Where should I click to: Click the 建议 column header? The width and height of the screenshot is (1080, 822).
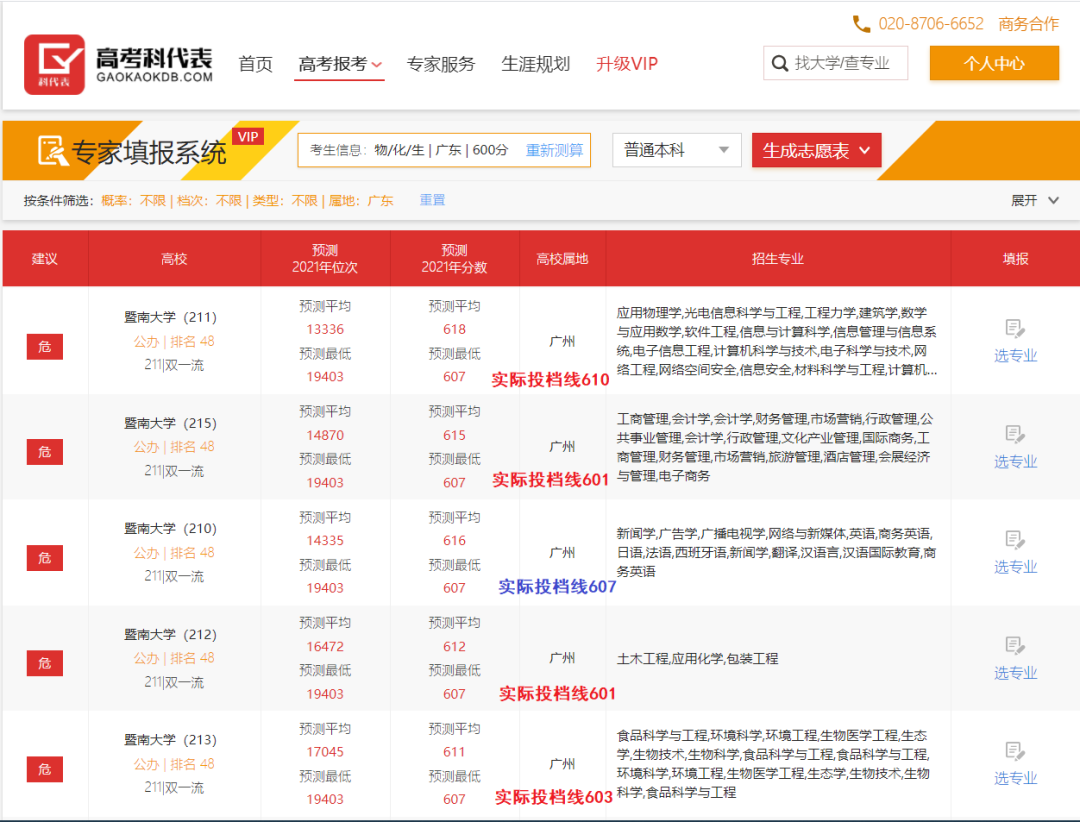[x=45, y=259]
